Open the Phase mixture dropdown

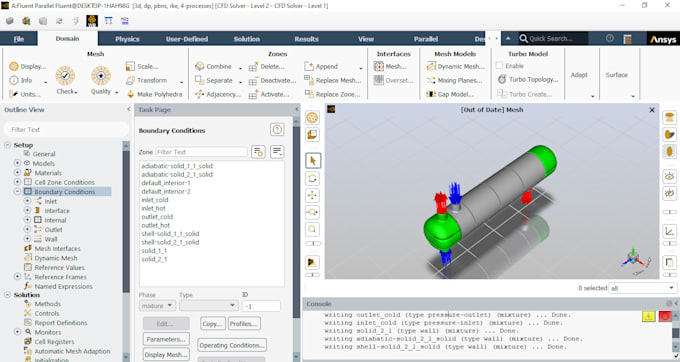coord(157,306)
